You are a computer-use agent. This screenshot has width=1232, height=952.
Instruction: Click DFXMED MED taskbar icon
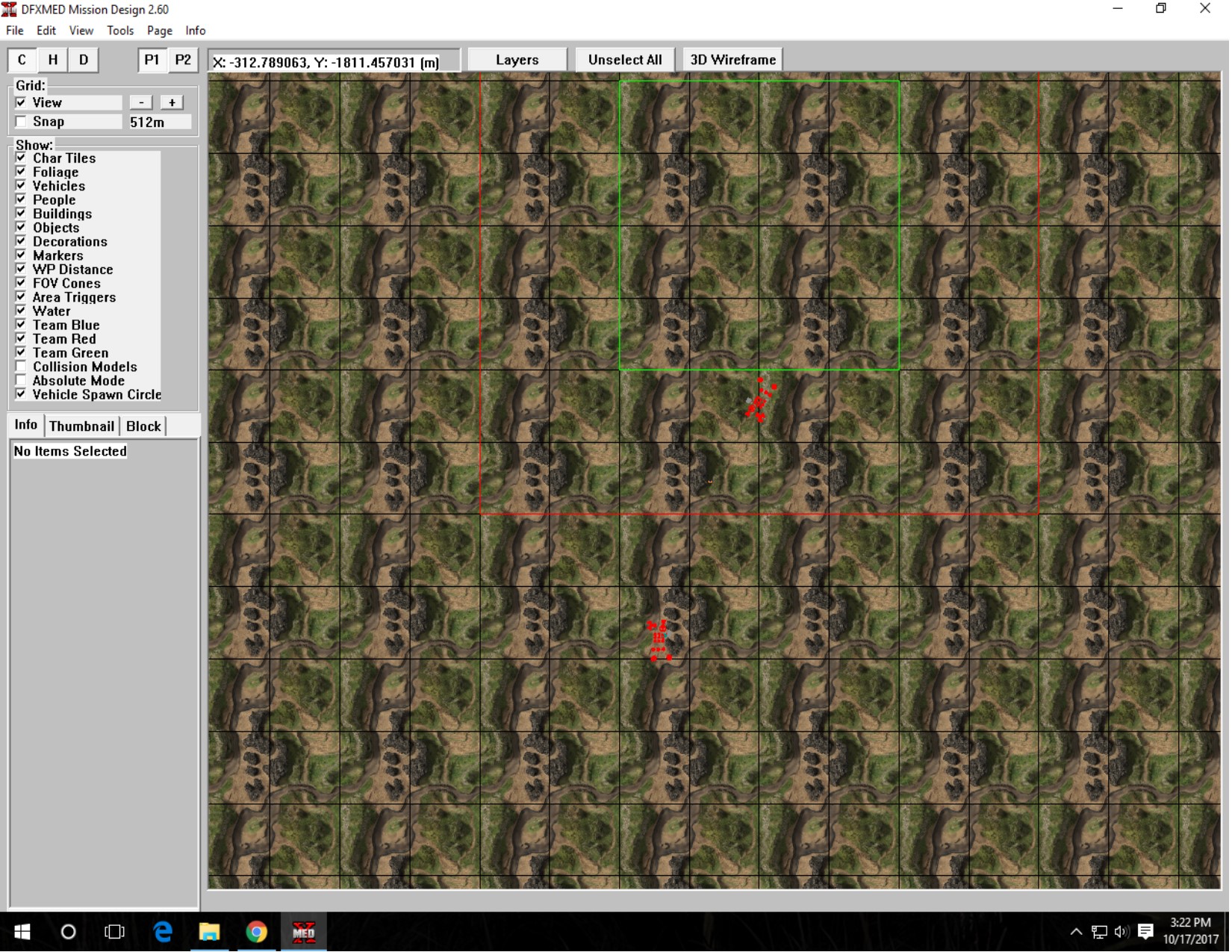pos(303,933)
